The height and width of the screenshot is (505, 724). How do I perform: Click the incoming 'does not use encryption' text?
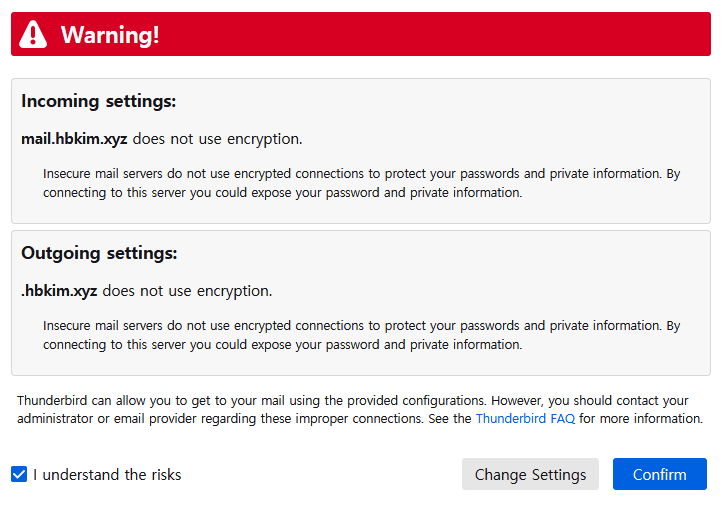[x=217, y=139]
